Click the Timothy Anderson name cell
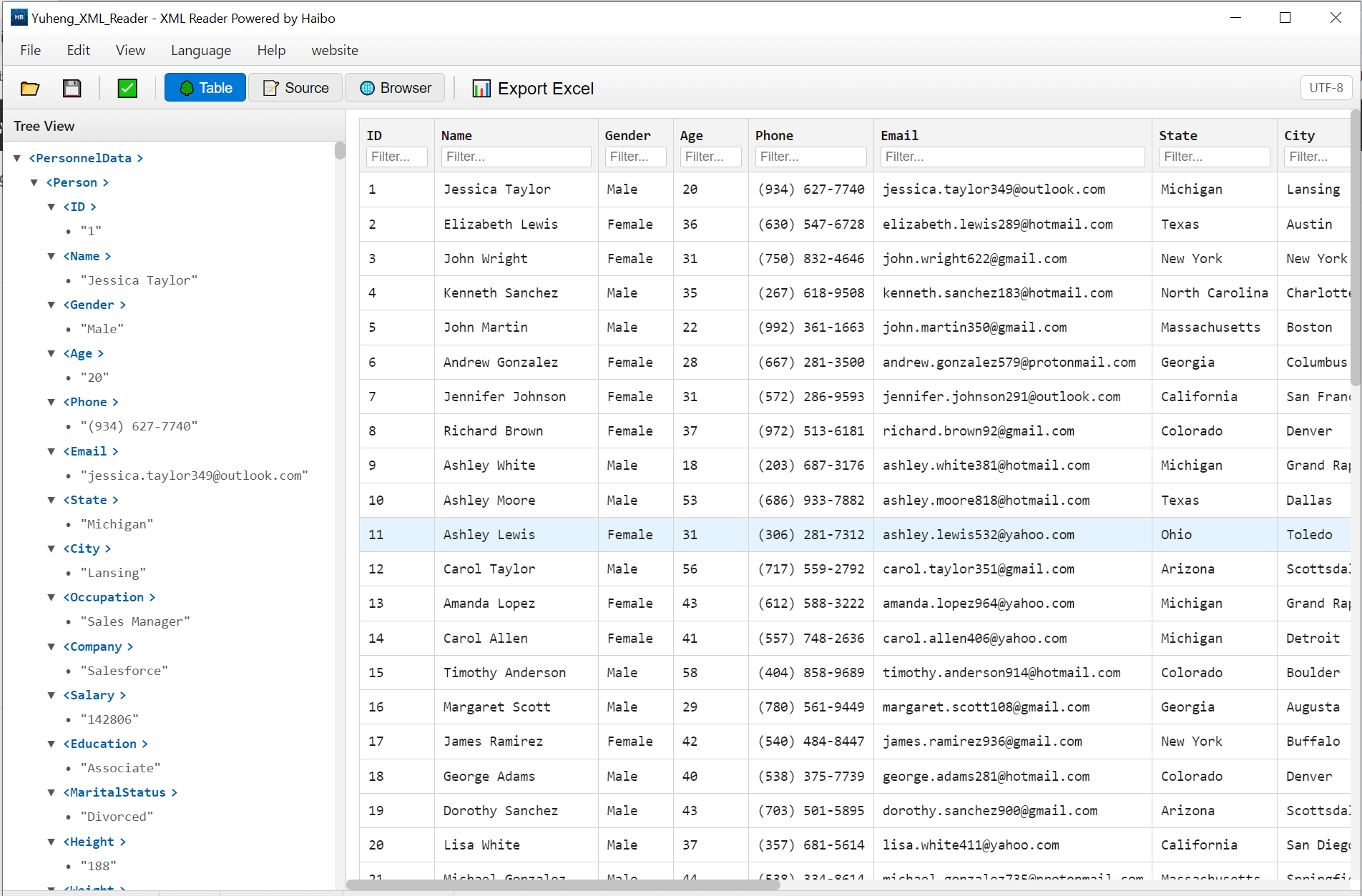The height and width of the screenshot is (896, 1362). point(516,672)
